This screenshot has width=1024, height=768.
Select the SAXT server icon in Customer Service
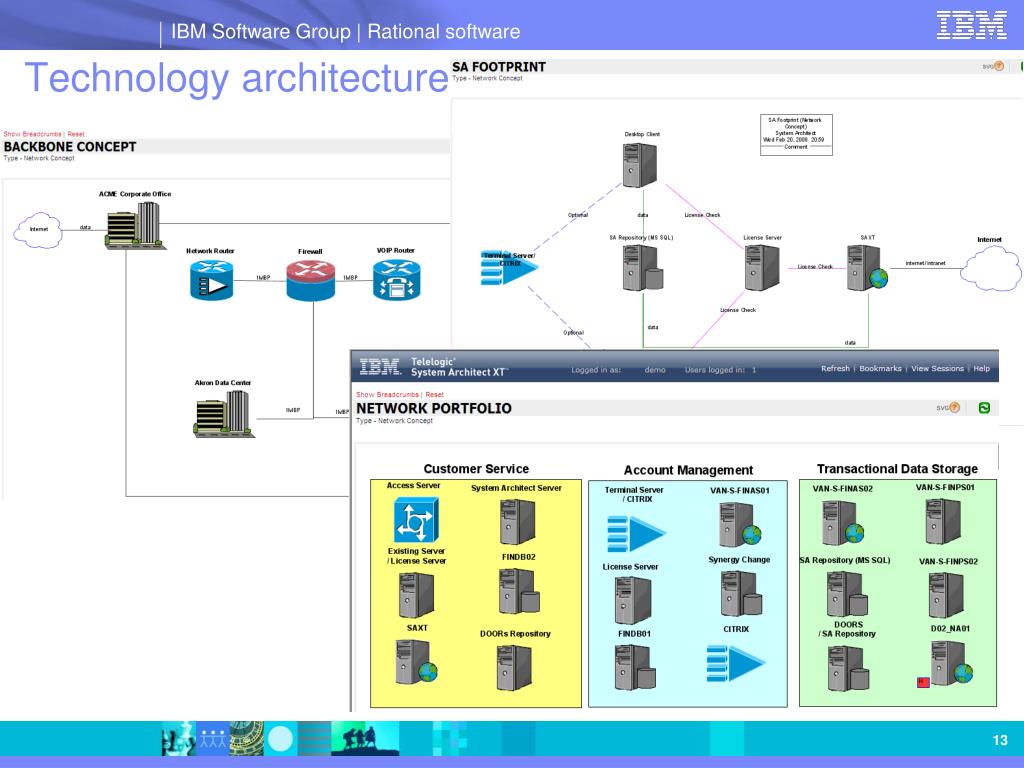[x=416, y=662]
